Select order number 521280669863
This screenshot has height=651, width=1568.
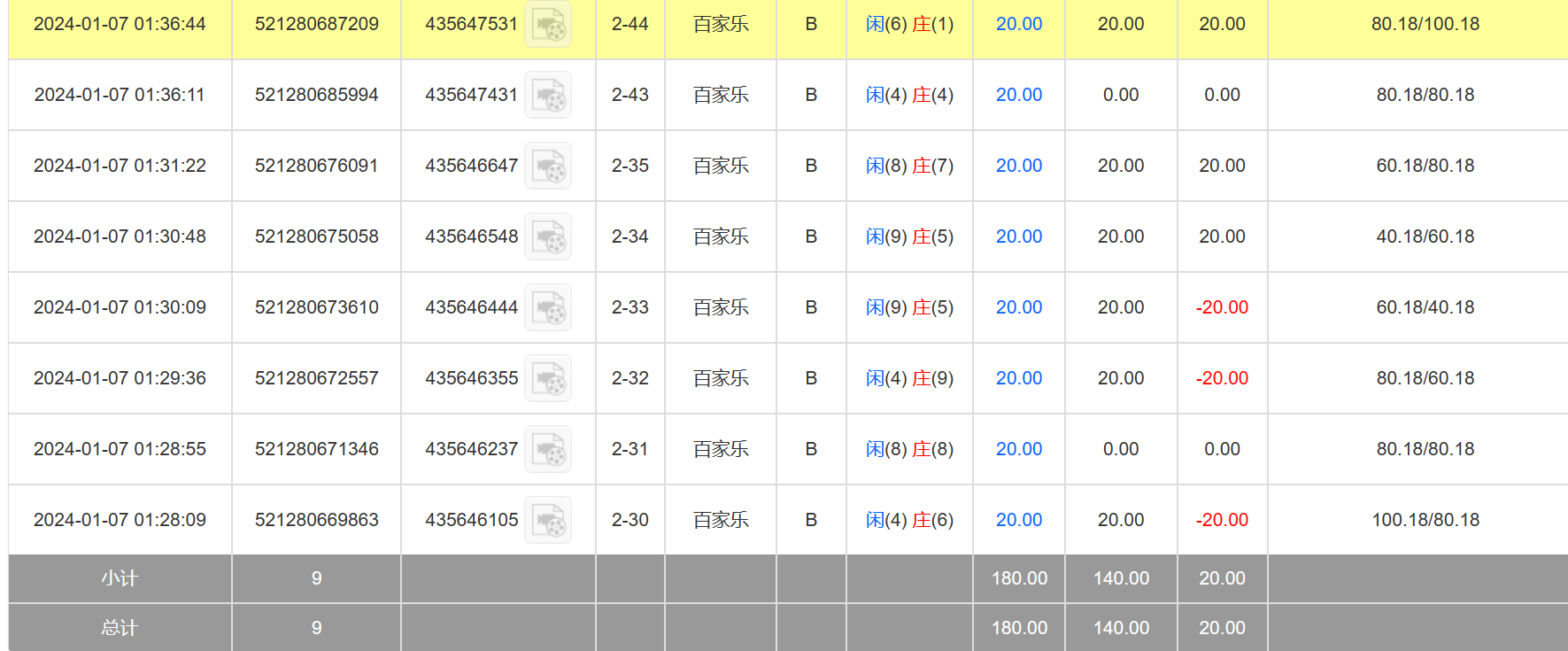[316, 520]
